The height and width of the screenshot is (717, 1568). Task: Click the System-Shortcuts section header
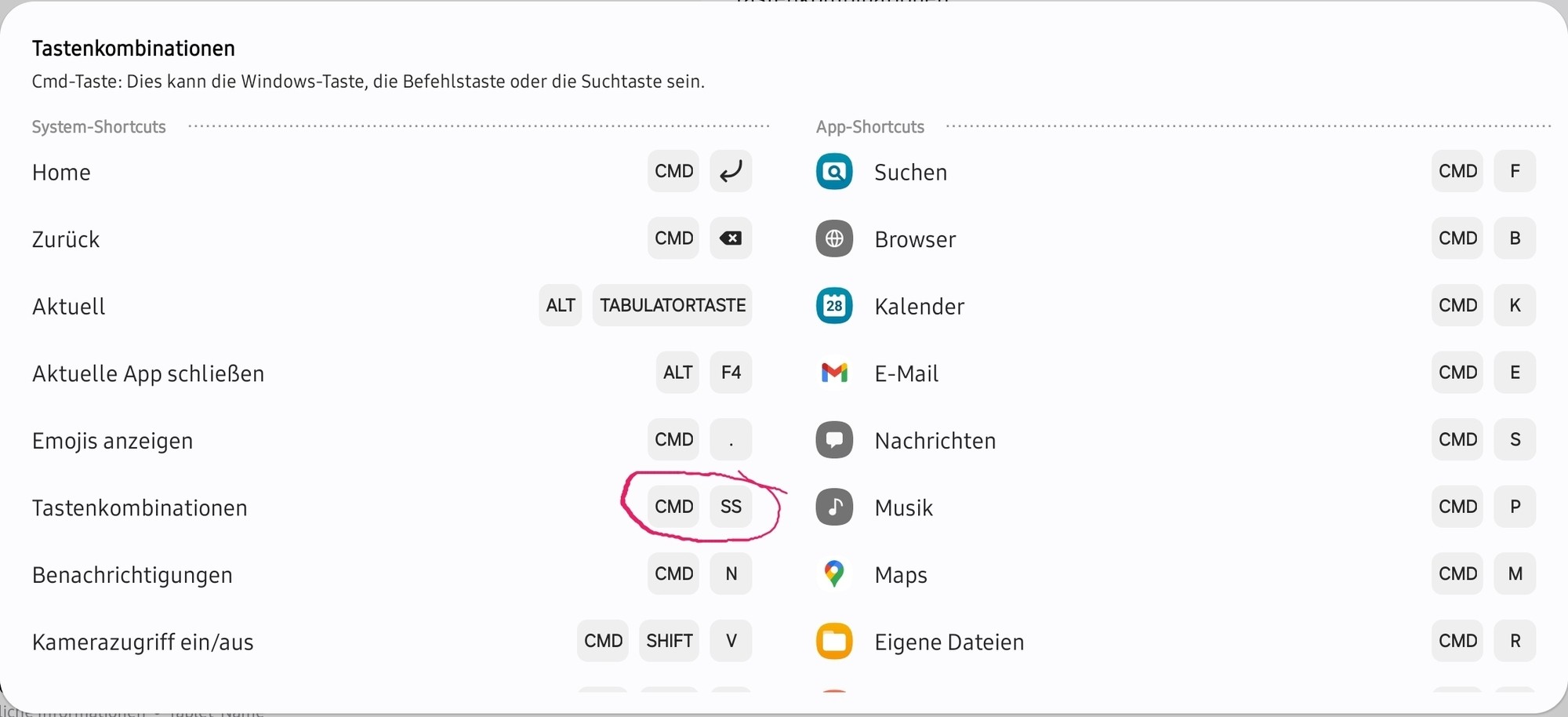coord(99,127)
